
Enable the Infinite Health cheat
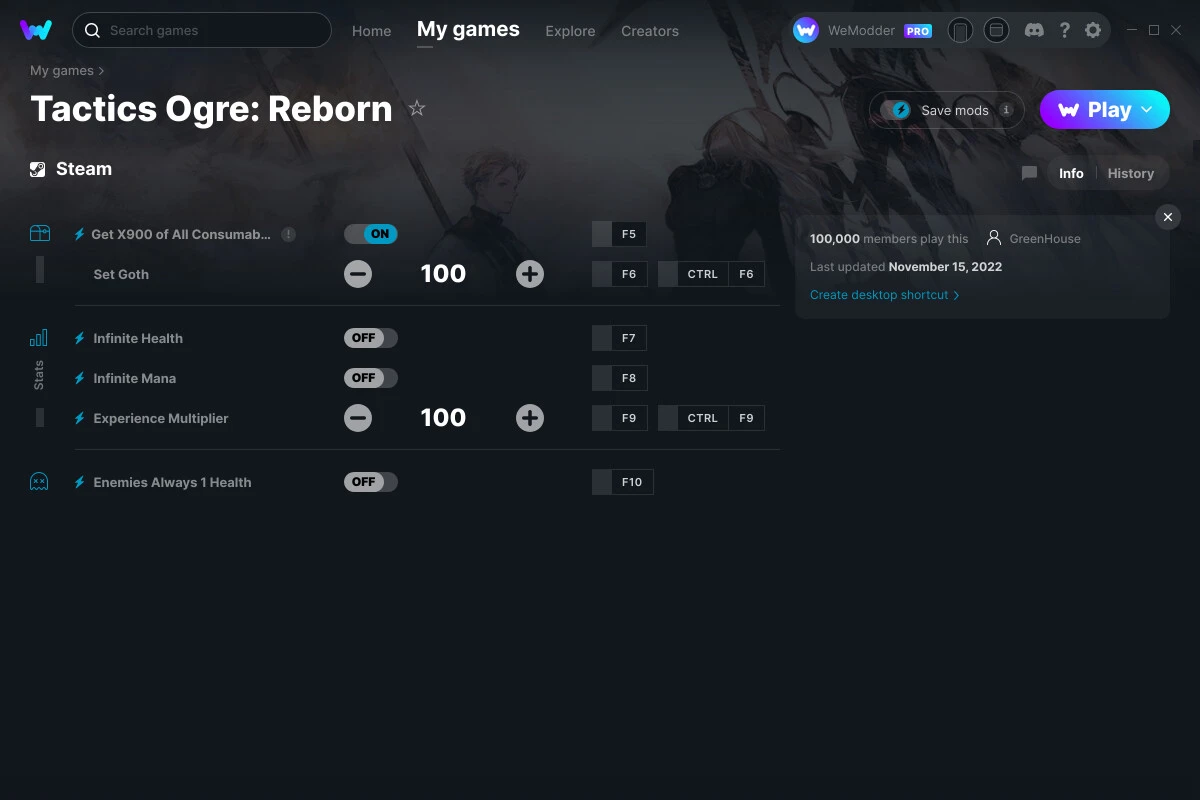click(371, 338)
